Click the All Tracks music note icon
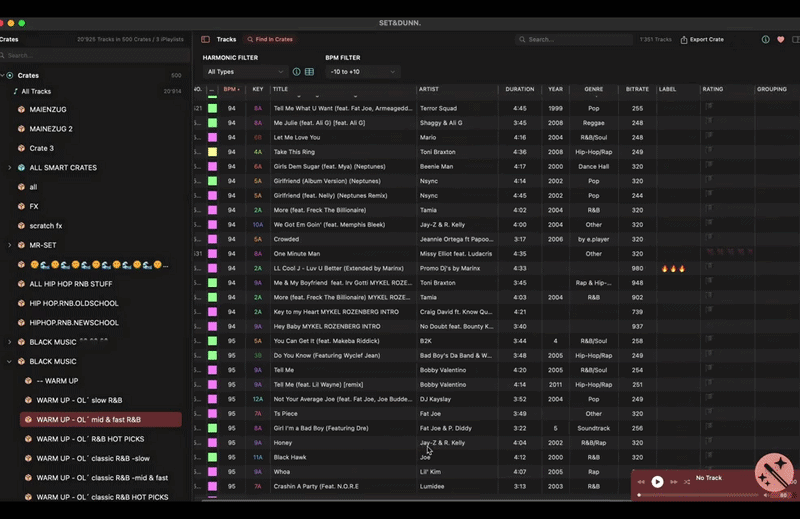The height and width of the screenshot is (519, 800). pyautogui.click(x=15, y=91)
